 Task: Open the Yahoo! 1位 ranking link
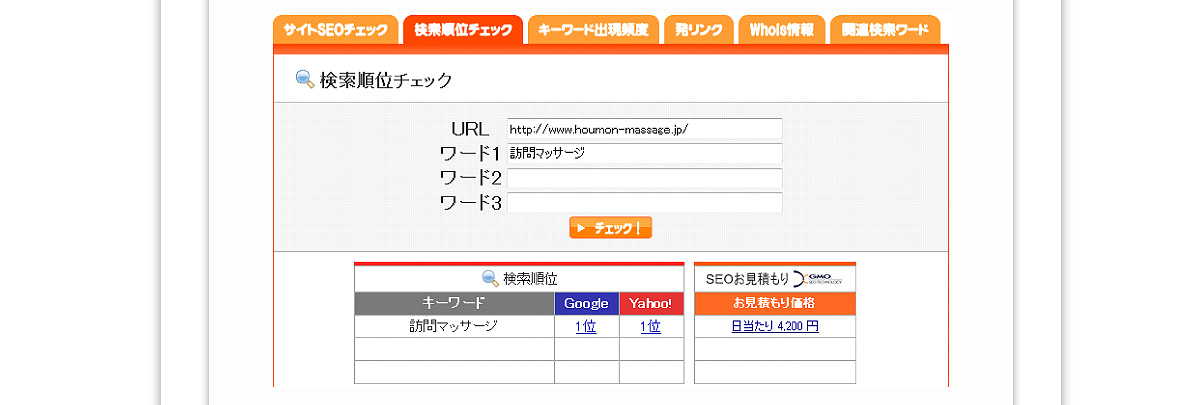tap(650, 327)
